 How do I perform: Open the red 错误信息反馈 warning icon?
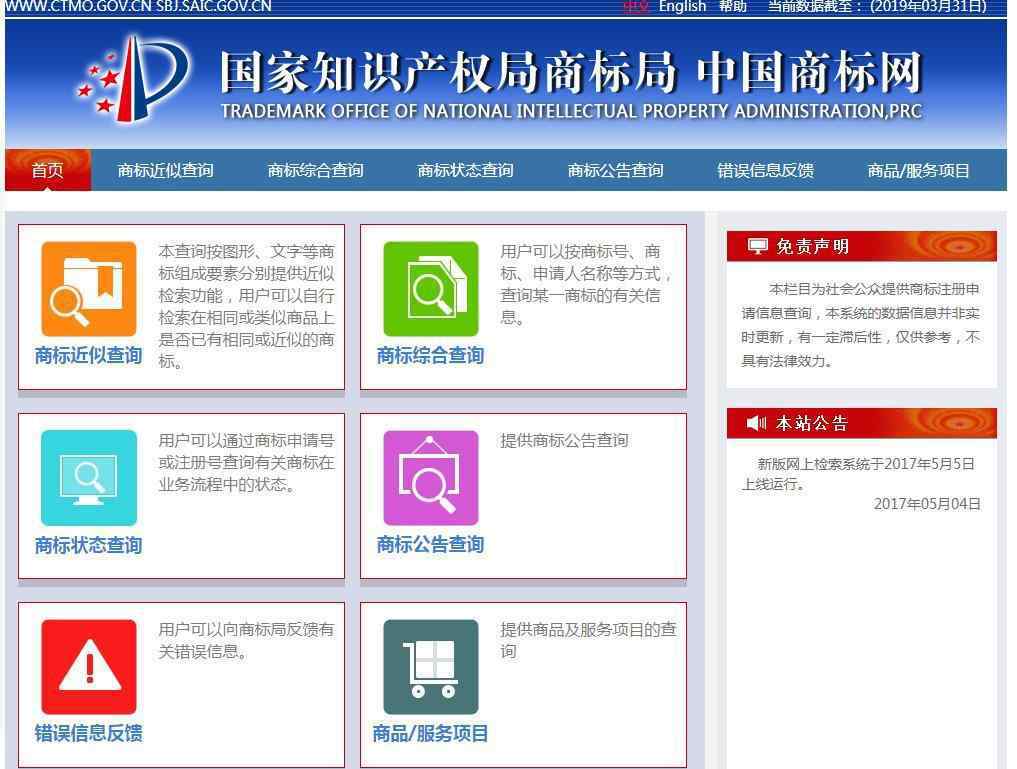point(89,667)
